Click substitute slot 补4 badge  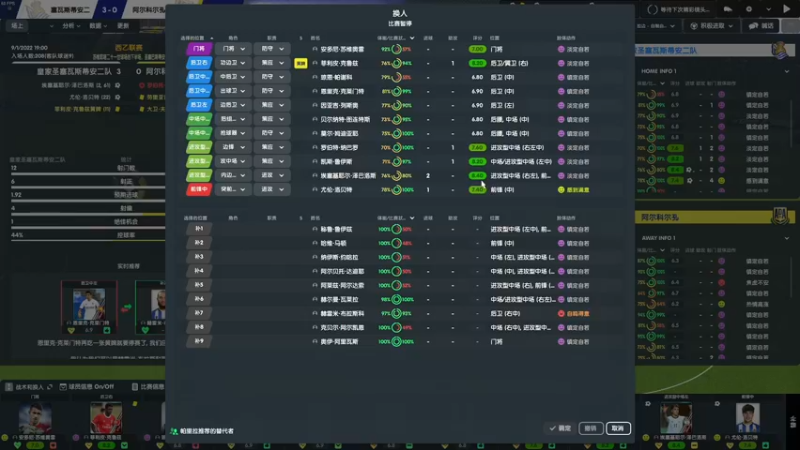(198, 271)
